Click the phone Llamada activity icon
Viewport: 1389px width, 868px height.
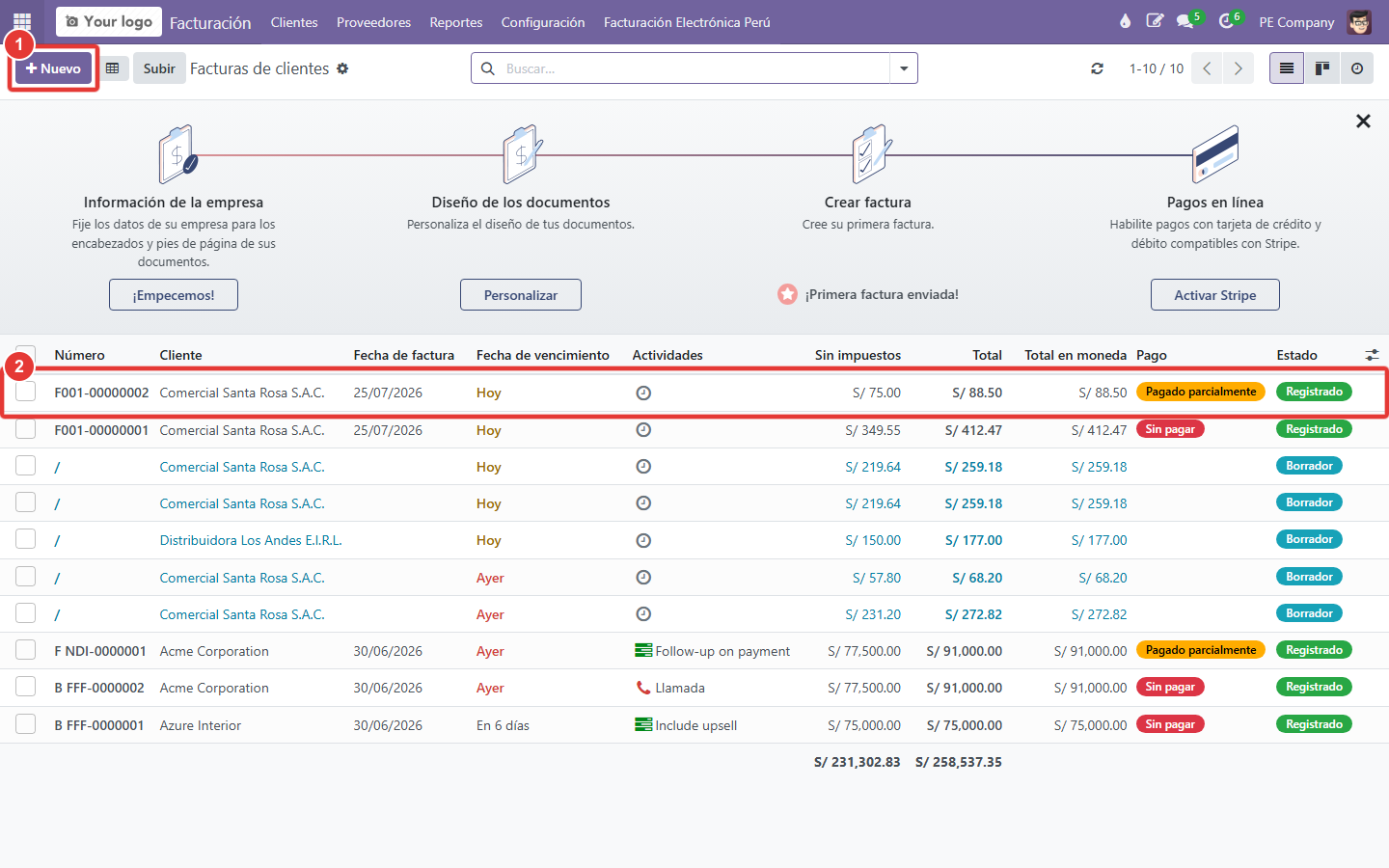pyautogui.click(x=643, y=688)
